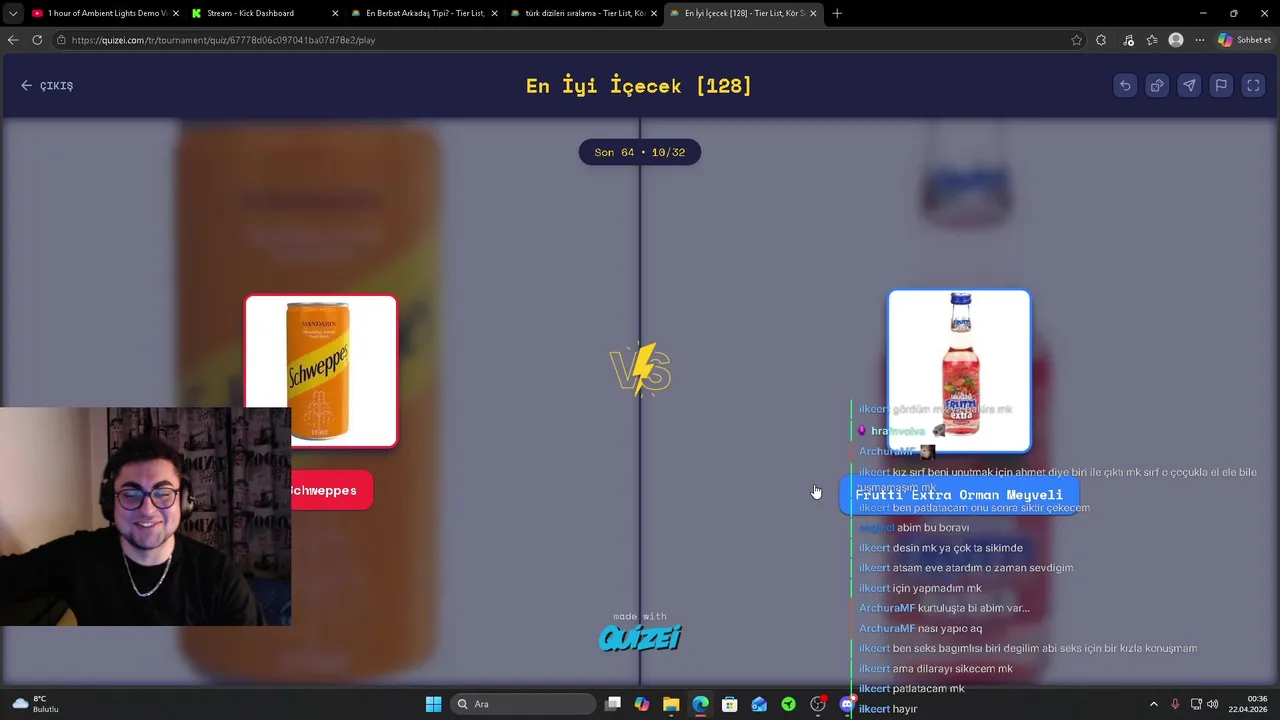The image size is (1280, 720).
Task: Open the Windows Start menu
Action: pyautogui.click(x=434, y=704)
